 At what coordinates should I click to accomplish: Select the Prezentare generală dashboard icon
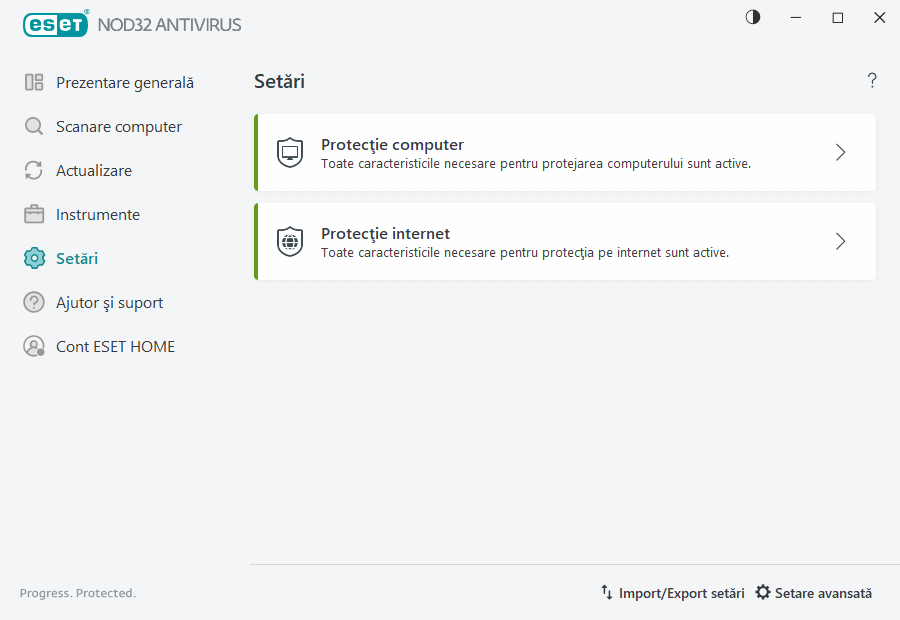32,82
